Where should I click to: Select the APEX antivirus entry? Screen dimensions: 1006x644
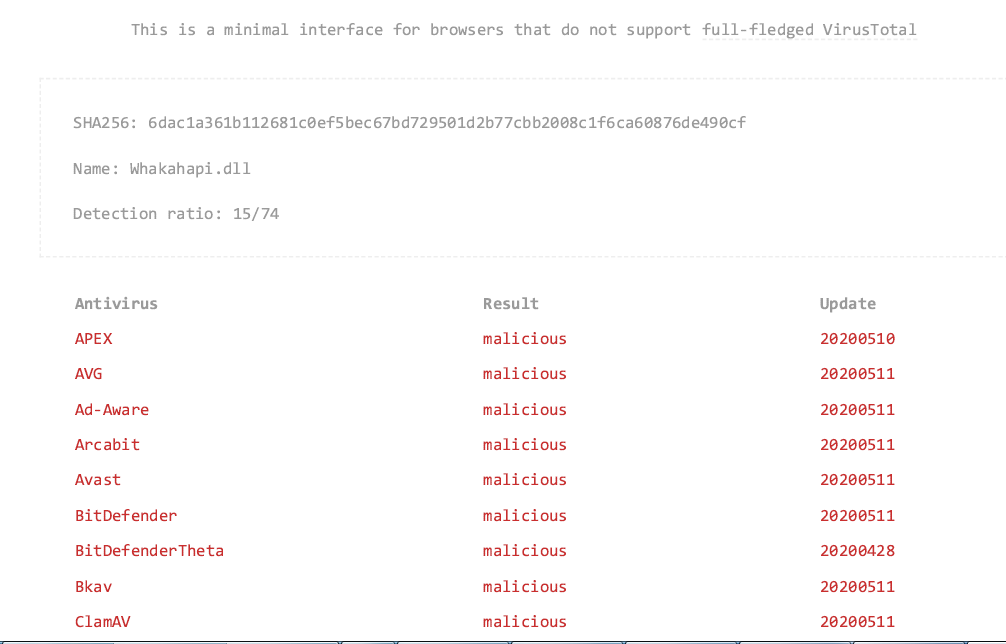point(94,339)
